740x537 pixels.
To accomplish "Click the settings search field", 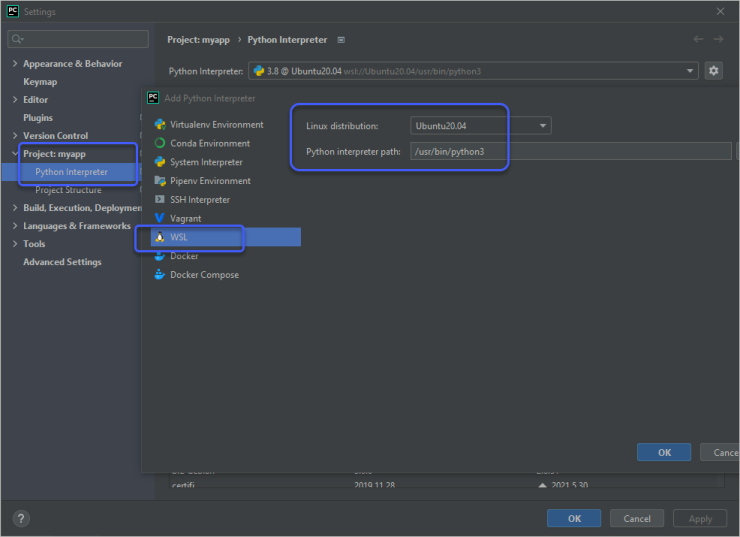I will (x=78, y=39).
